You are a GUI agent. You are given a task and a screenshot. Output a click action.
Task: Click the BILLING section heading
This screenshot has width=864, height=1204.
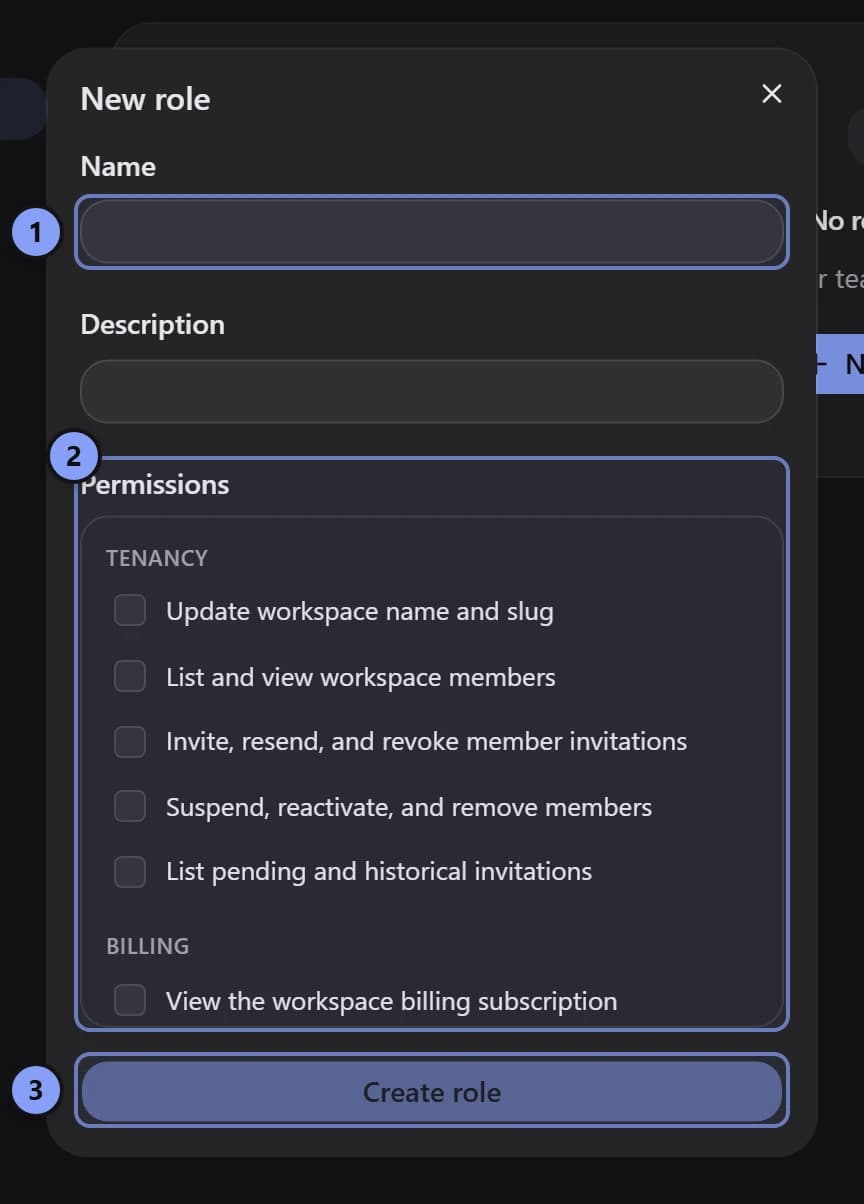pyautogui.click(x=148, y=946)
